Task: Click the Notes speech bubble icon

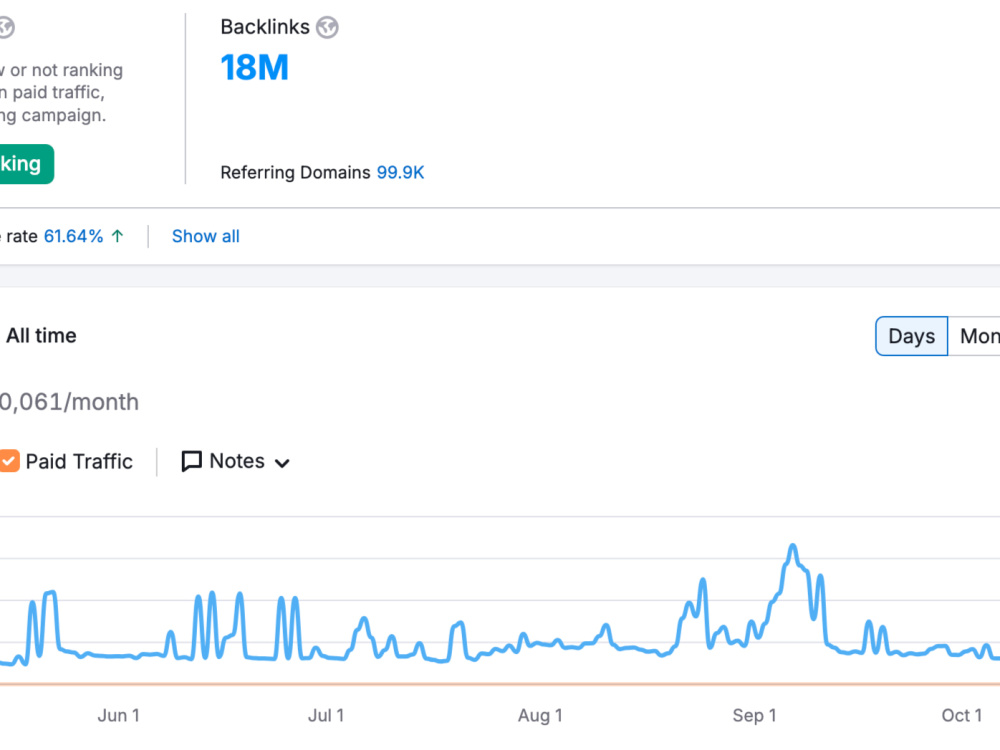Action: pos(191,461)
